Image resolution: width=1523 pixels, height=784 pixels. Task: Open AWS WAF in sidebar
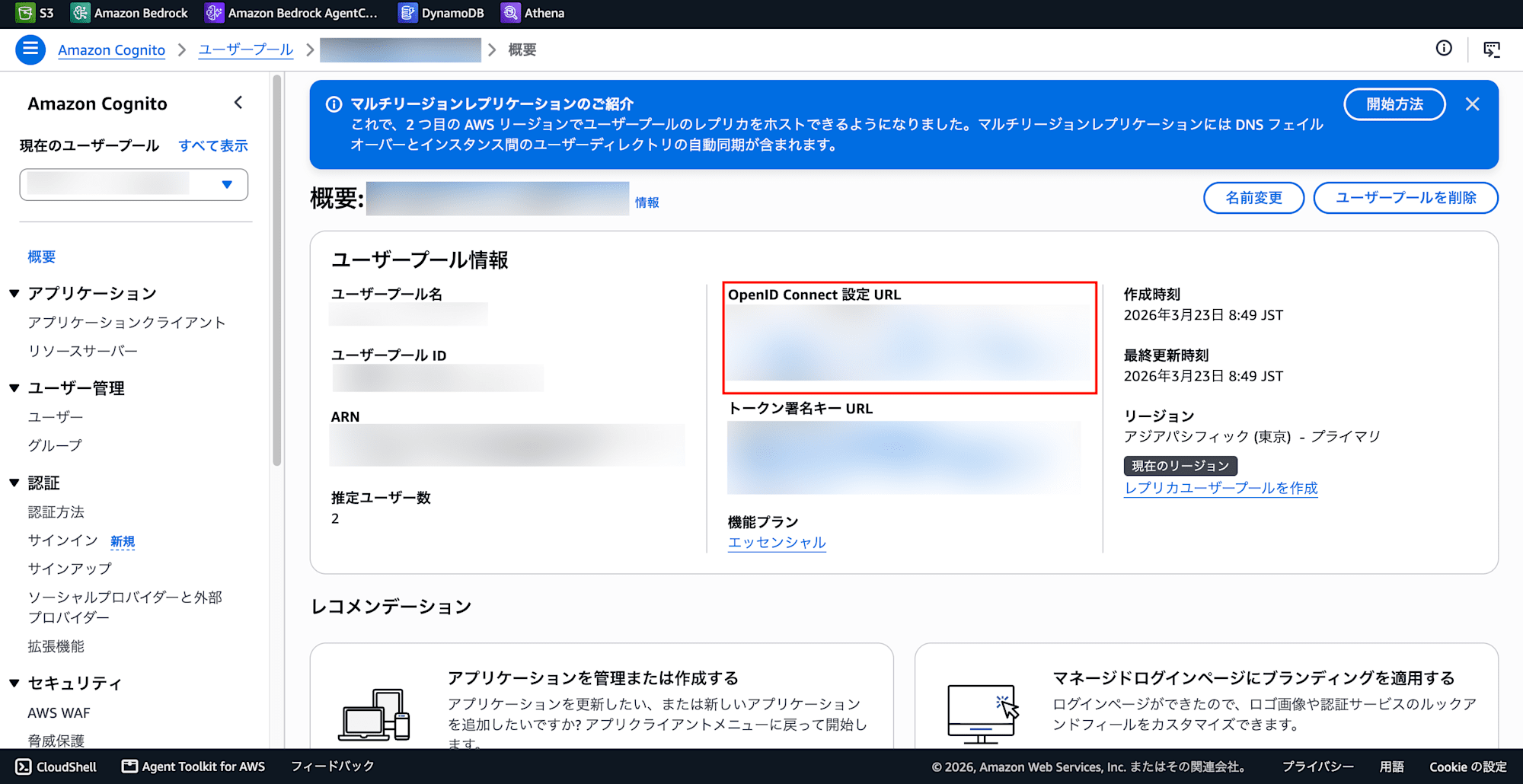[59, 713]
